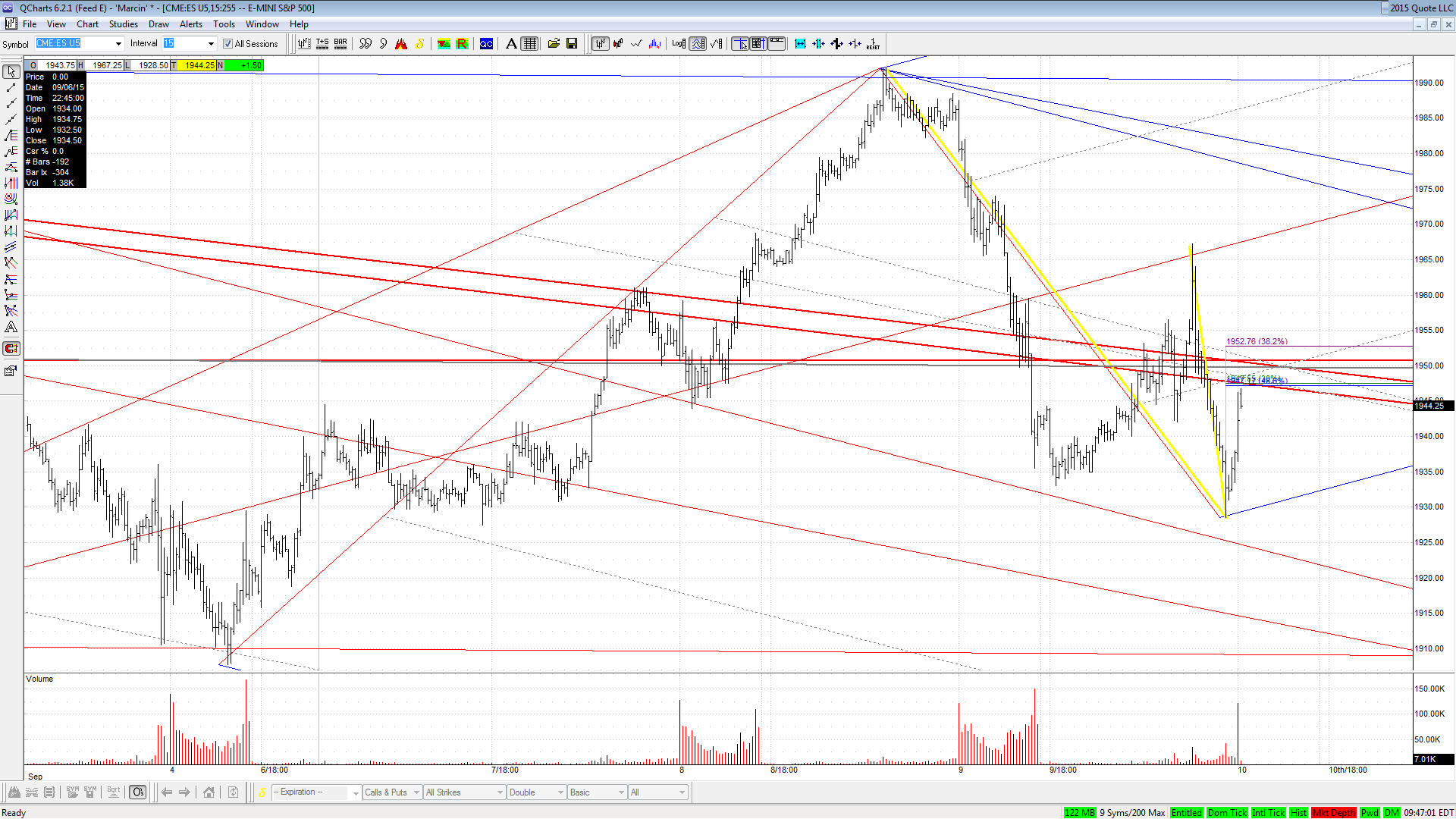Select the pointer arrow tool
Viewport: 1456px width, 819px height.
coord(11,71)
